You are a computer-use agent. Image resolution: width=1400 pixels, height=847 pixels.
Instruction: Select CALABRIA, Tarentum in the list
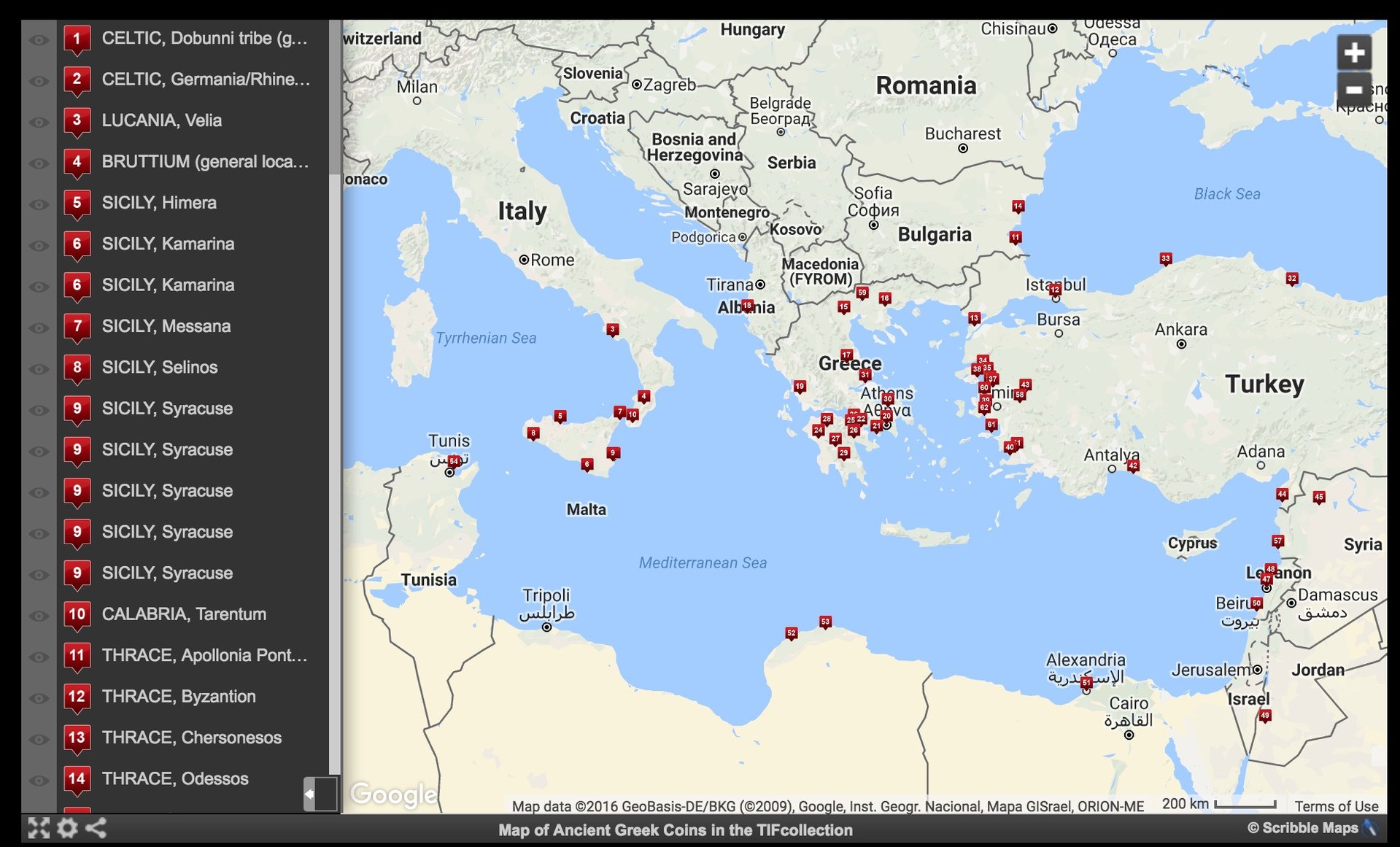[184, 614]
